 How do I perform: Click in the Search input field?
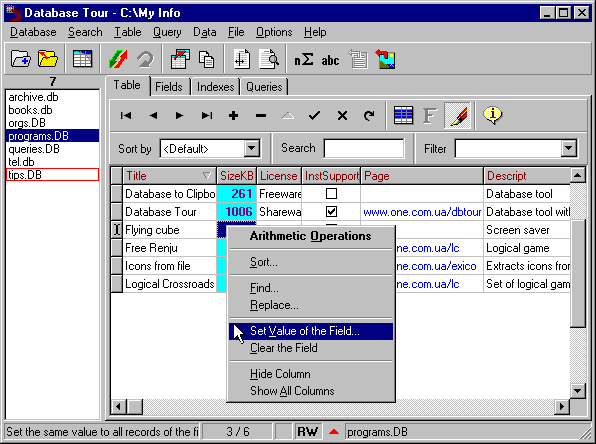pyautogui.click(x=364, y=148)
